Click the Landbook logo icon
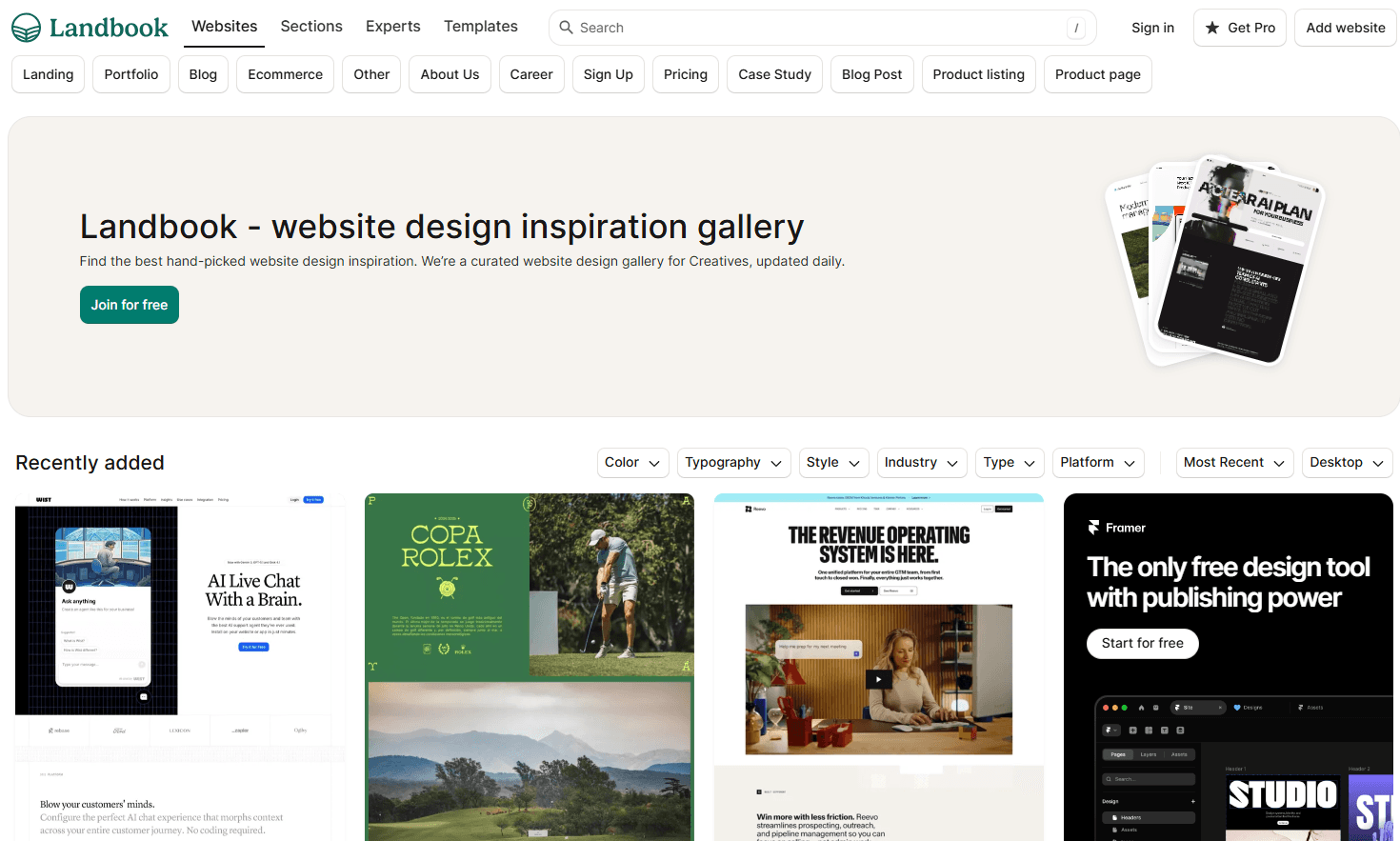The width and height of the screenshot is (1400, 841). 27,28
